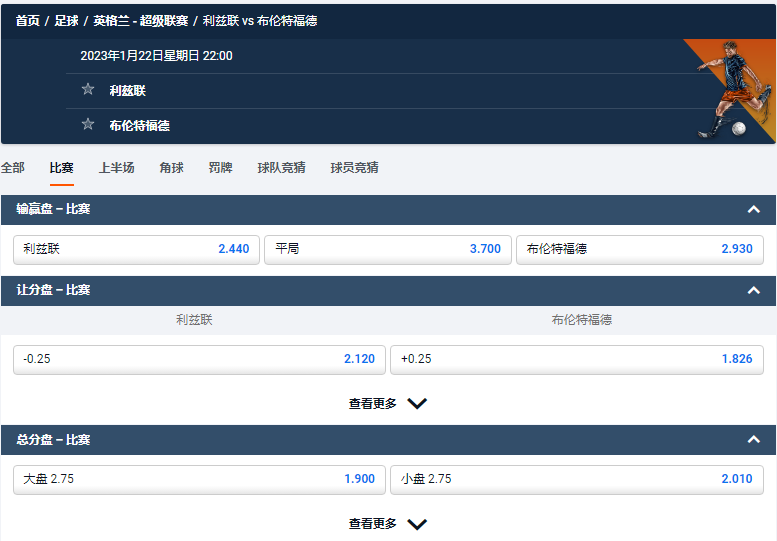777x541 pixels.
Task: Collapse the 总分盘 – 比赛 section
Action: (x=754, y=439)
